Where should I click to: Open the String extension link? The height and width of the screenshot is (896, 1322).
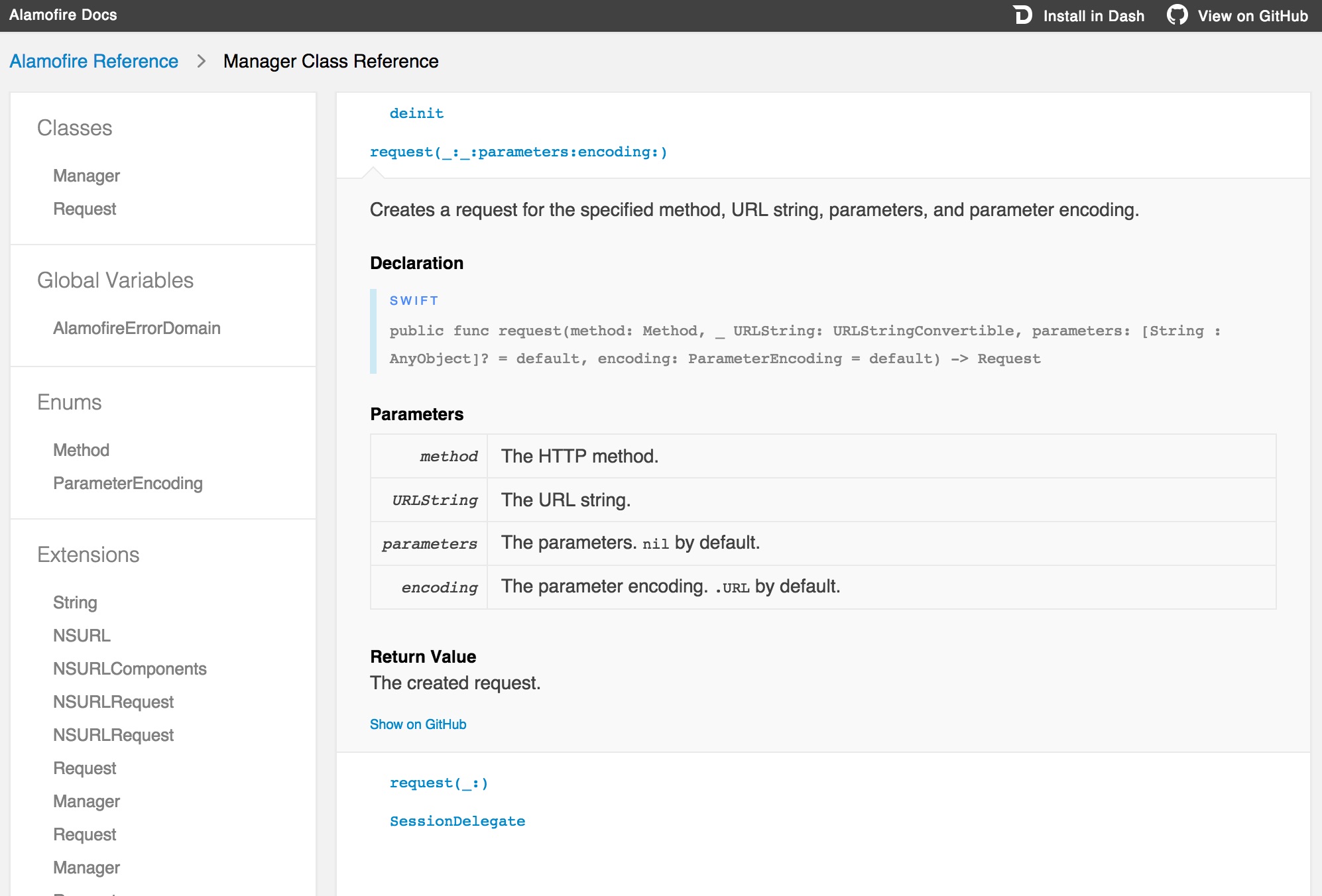(x=75, y=602)
